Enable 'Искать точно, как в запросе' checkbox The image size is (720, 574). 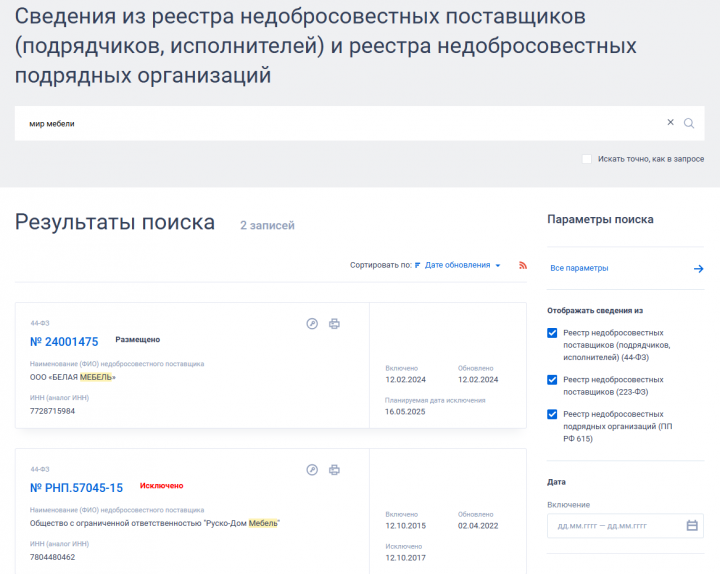[x=587, y=159]
